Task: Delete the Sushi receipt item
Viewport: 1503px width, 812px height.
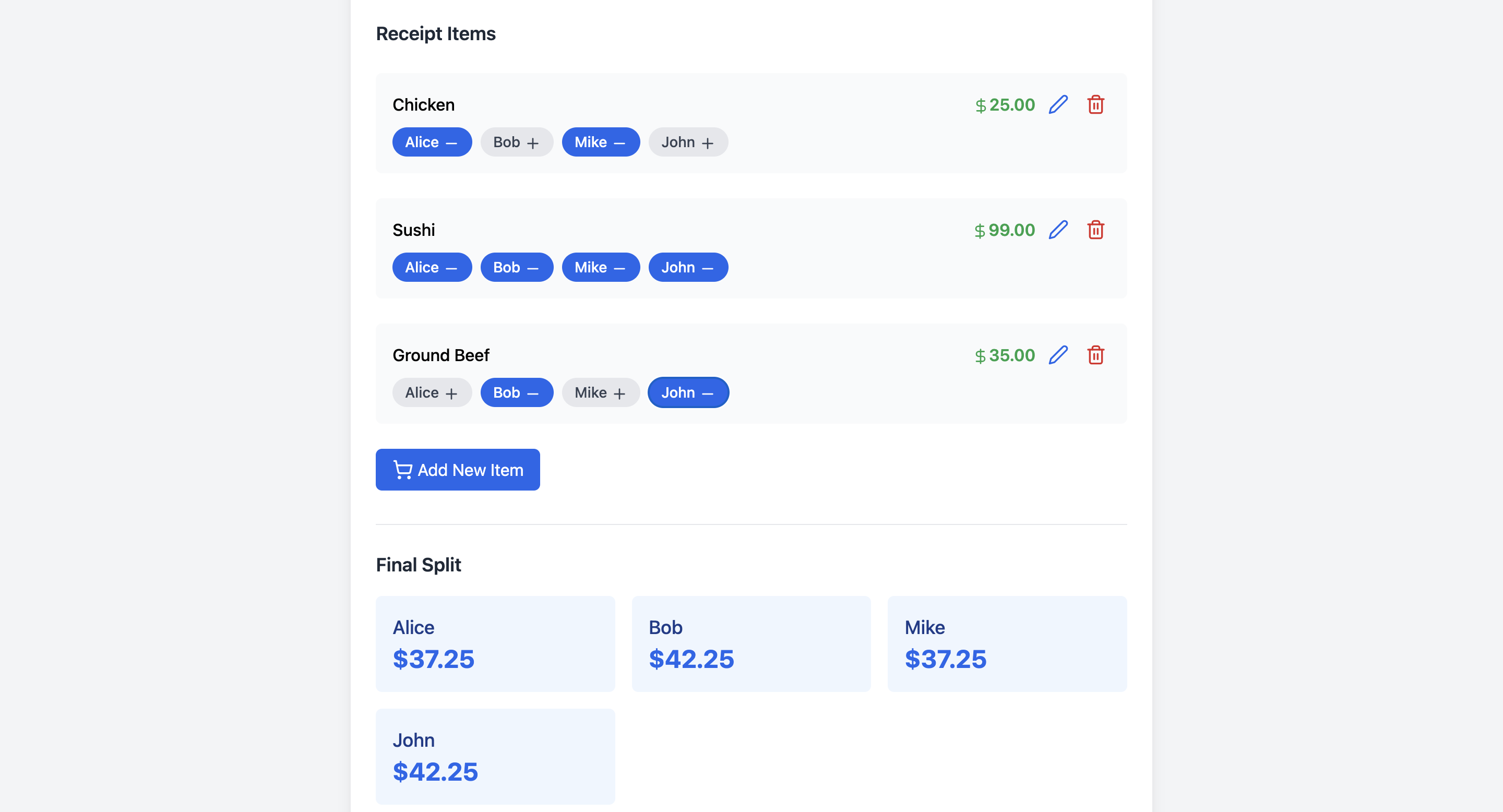Action: [1095, 230]
